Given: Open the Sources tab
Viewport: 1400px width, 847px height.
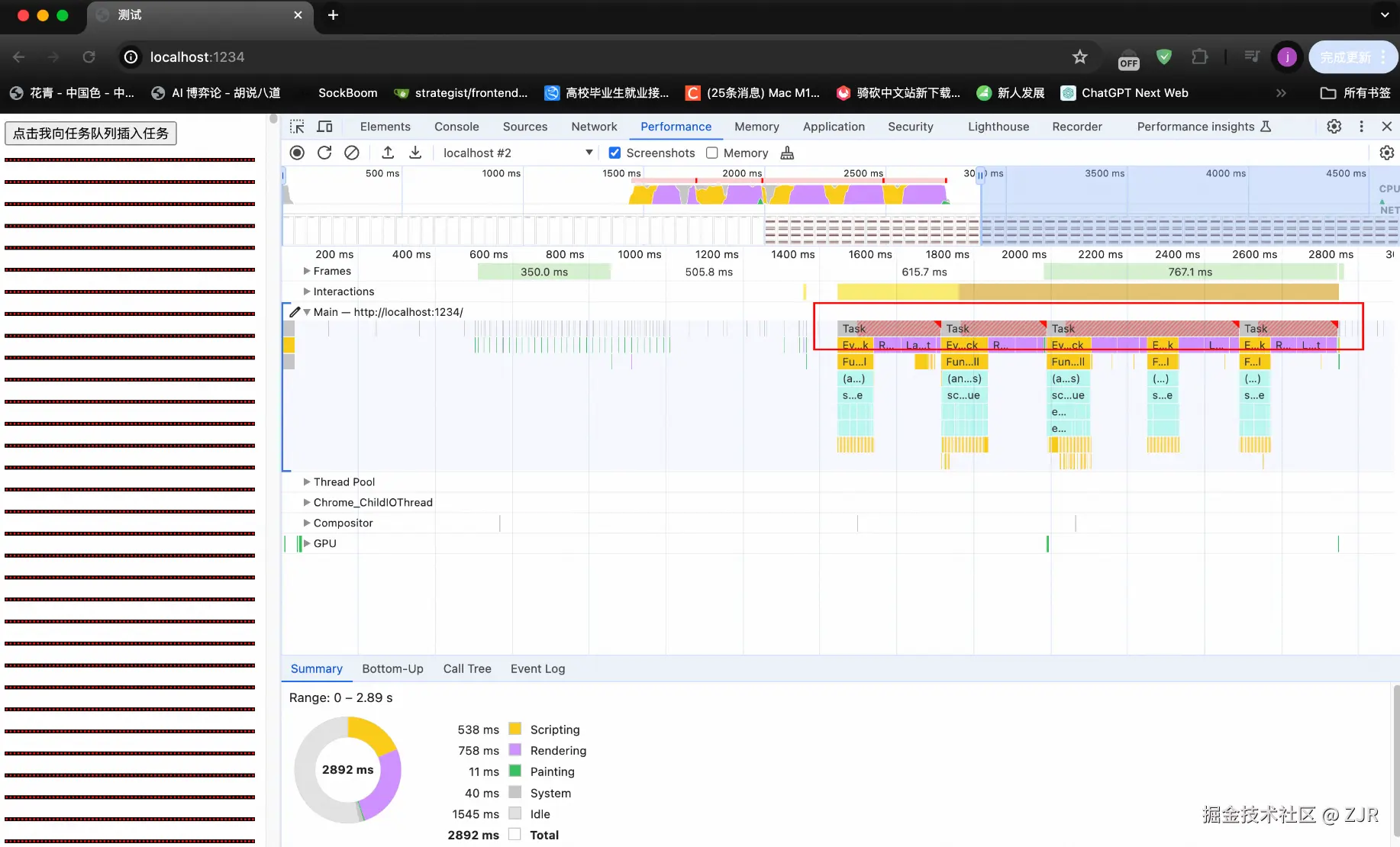Looking at the screenshot, I should point(524,127).
